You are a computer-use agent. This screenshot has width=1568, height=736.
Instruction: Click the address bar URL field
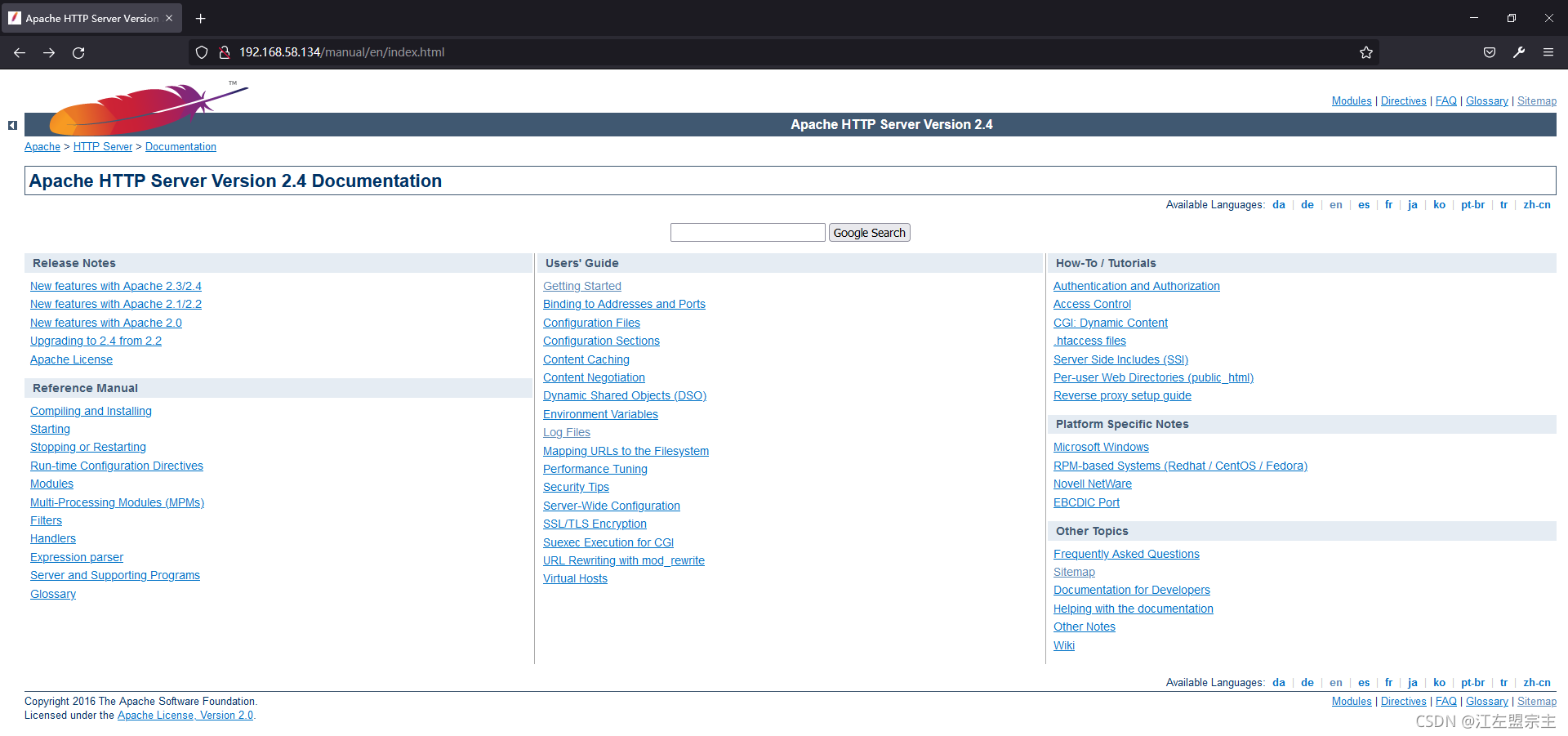tap(784, 52)
